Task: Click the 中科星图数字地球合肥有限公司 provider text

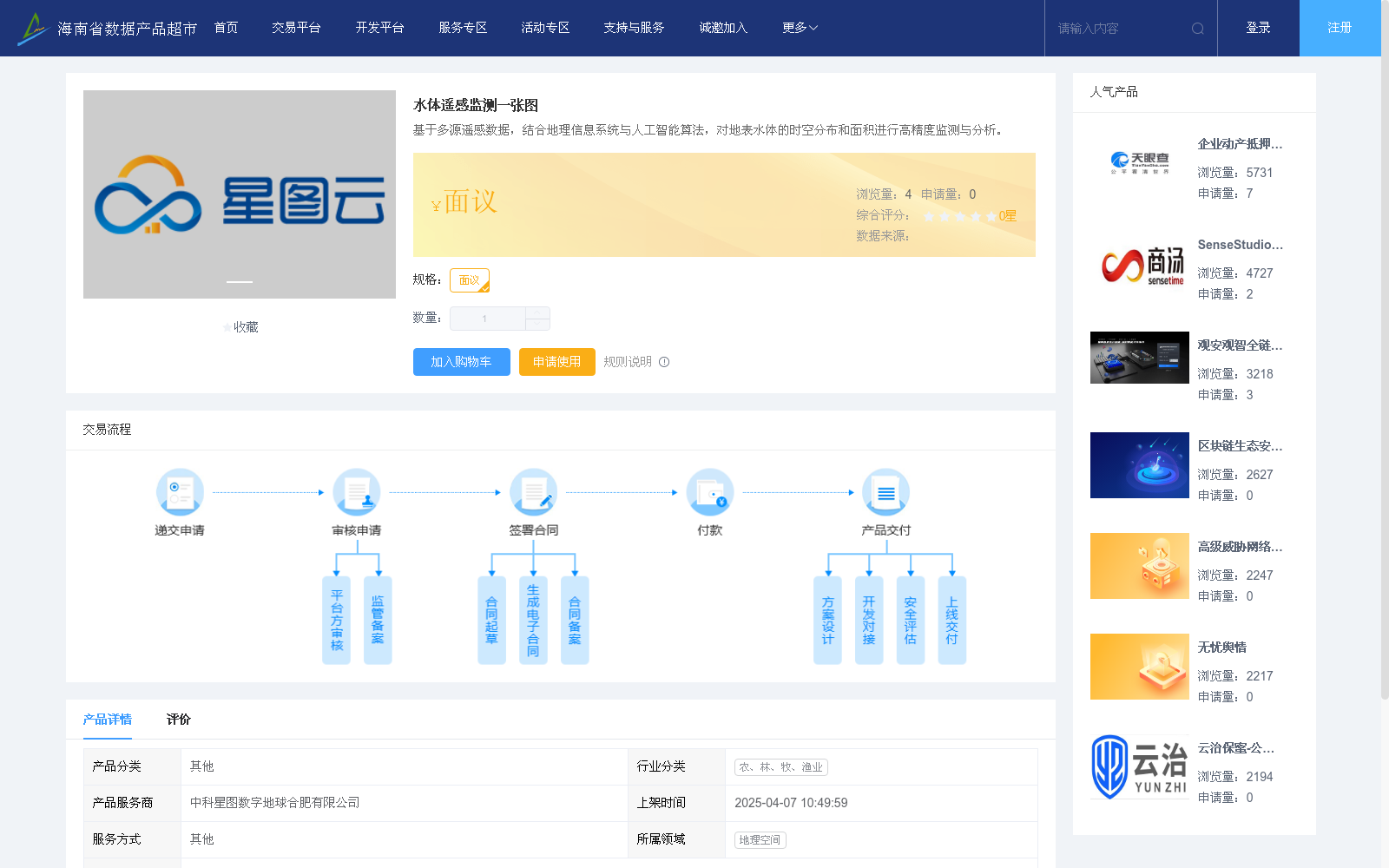Action: tap(274, 803)
